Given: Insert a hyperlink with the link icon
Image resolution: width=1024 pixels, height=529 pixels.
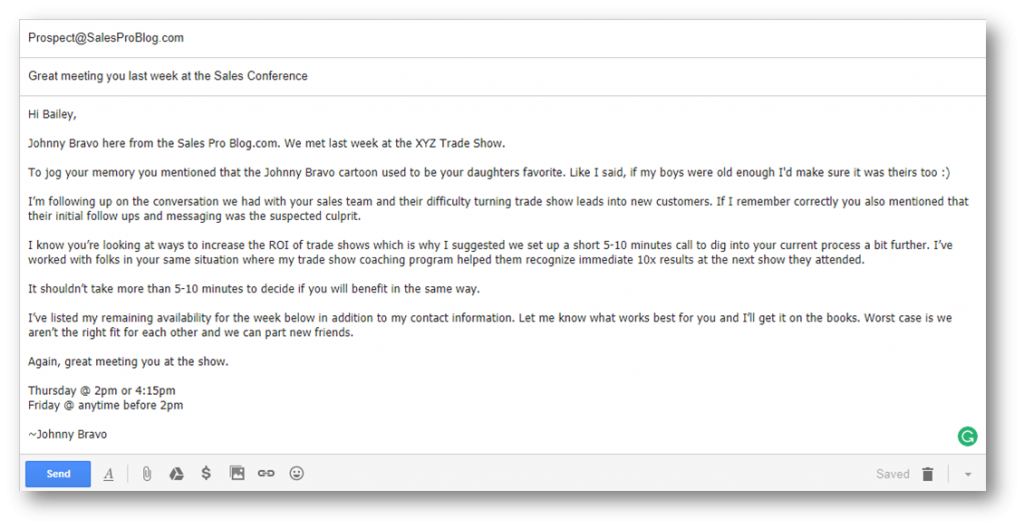Looking at the screenshot, I should pos(266,473).
